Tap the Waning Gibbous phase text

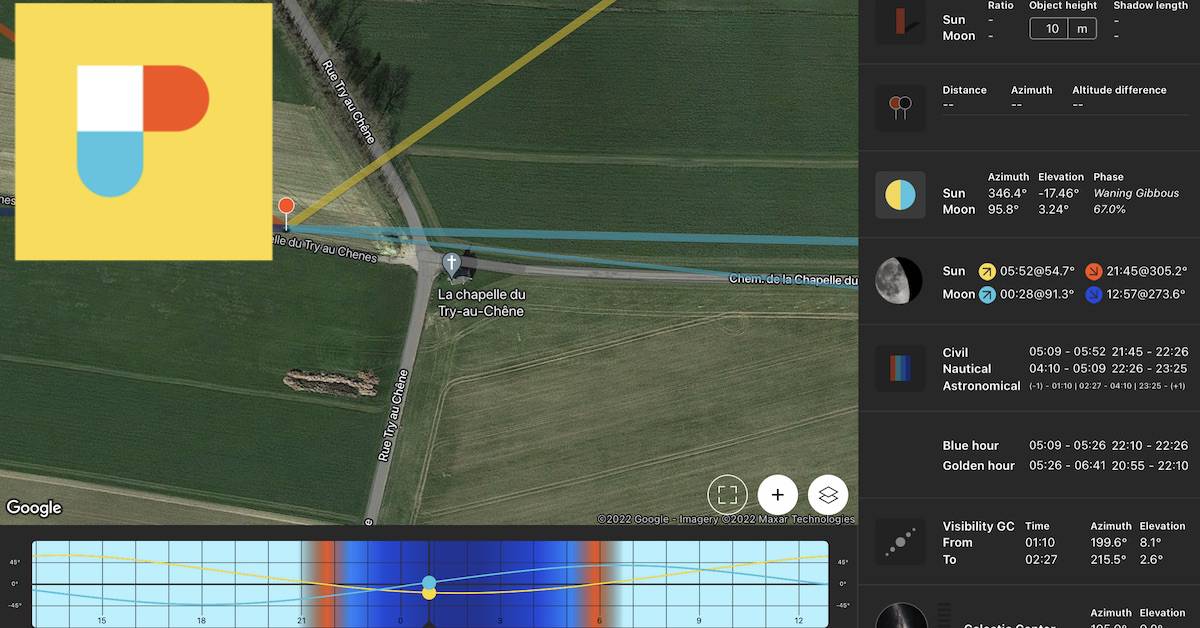pos(1136,193)
